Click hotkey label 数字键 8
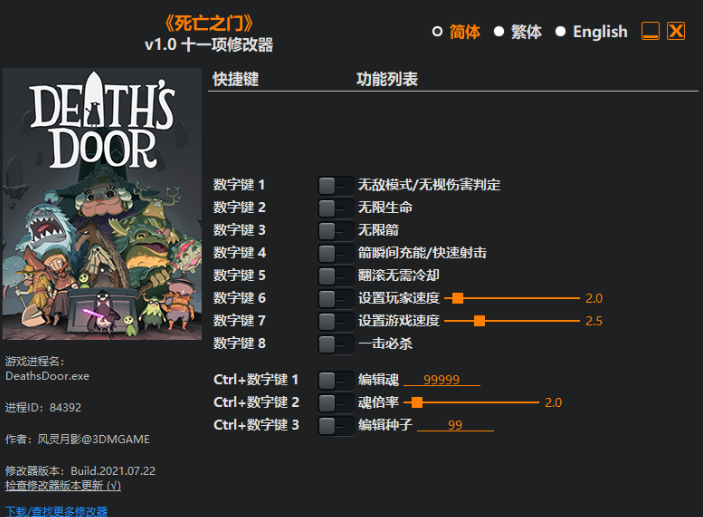703x517 pixels. (x=239, y=343)
